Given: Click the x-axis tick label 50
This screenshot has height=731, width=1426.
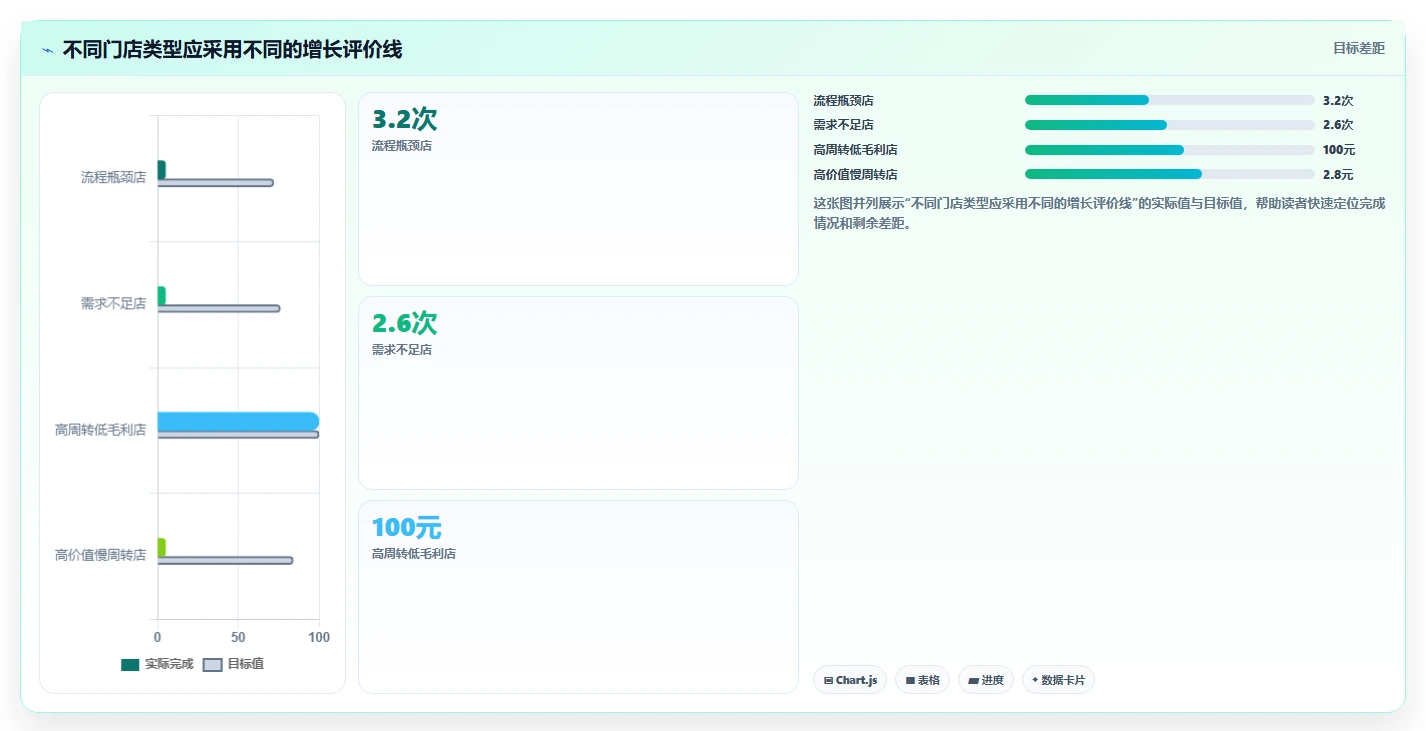Looking at the screenshot, I should [238, 637].
